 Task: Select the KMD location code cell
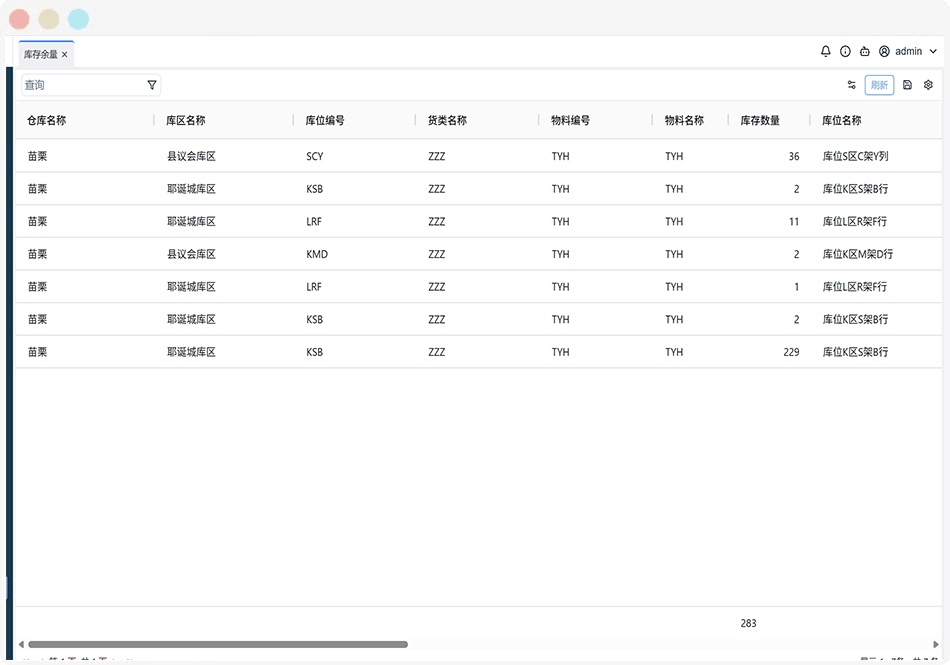[317, 254]
